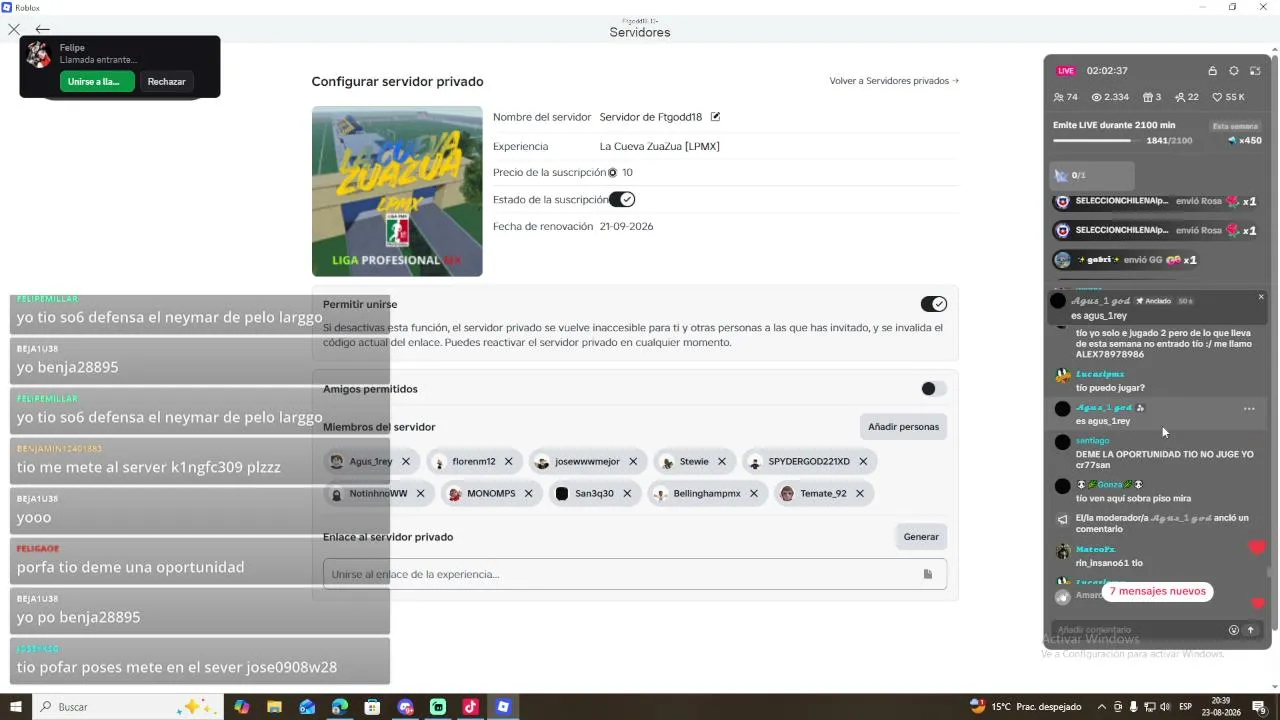The width and height of the screenshot is (1280, 720).
Task: Open the viewers count showing 74
Action: pyautogui.click(x=1066, y=97)
